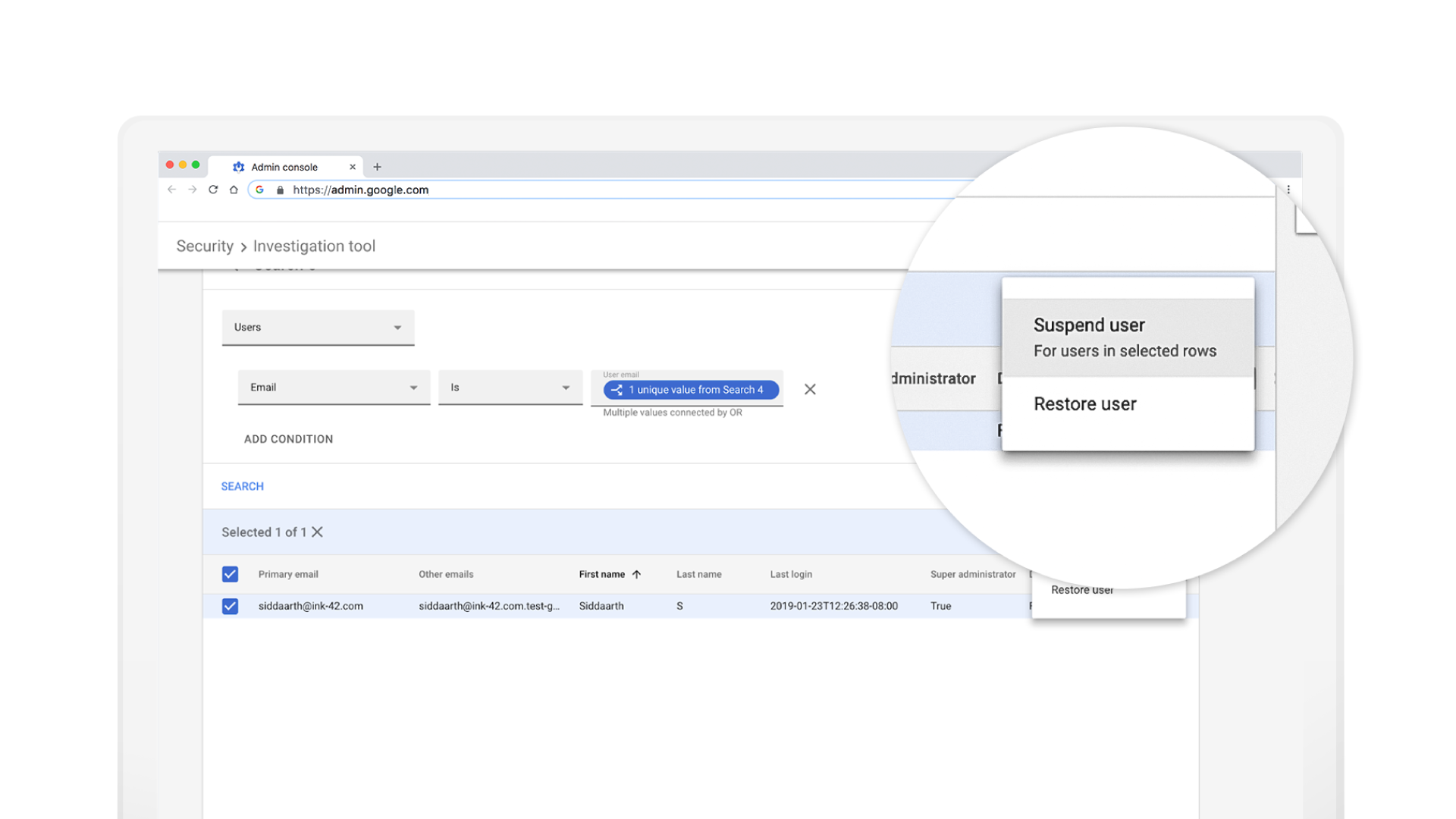The image size is (1456, 819).
Task: Click the Other emails column header
Action: (x=446, y=574)
